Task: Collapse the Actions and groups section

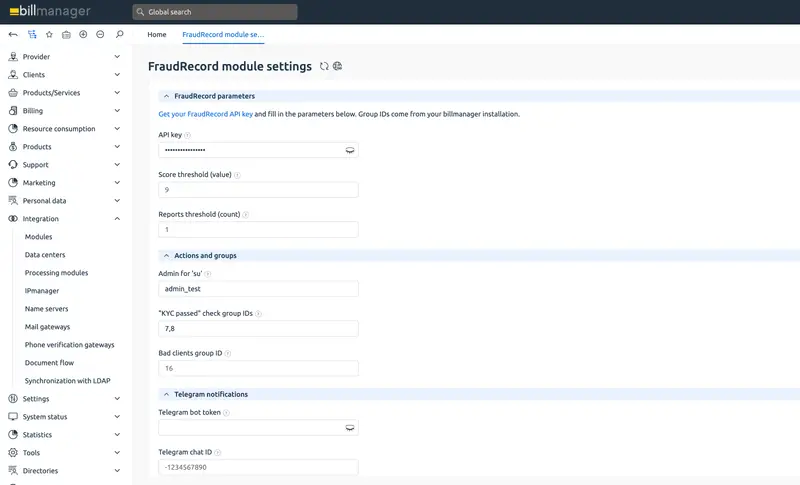Action: [x=166, y=256]
